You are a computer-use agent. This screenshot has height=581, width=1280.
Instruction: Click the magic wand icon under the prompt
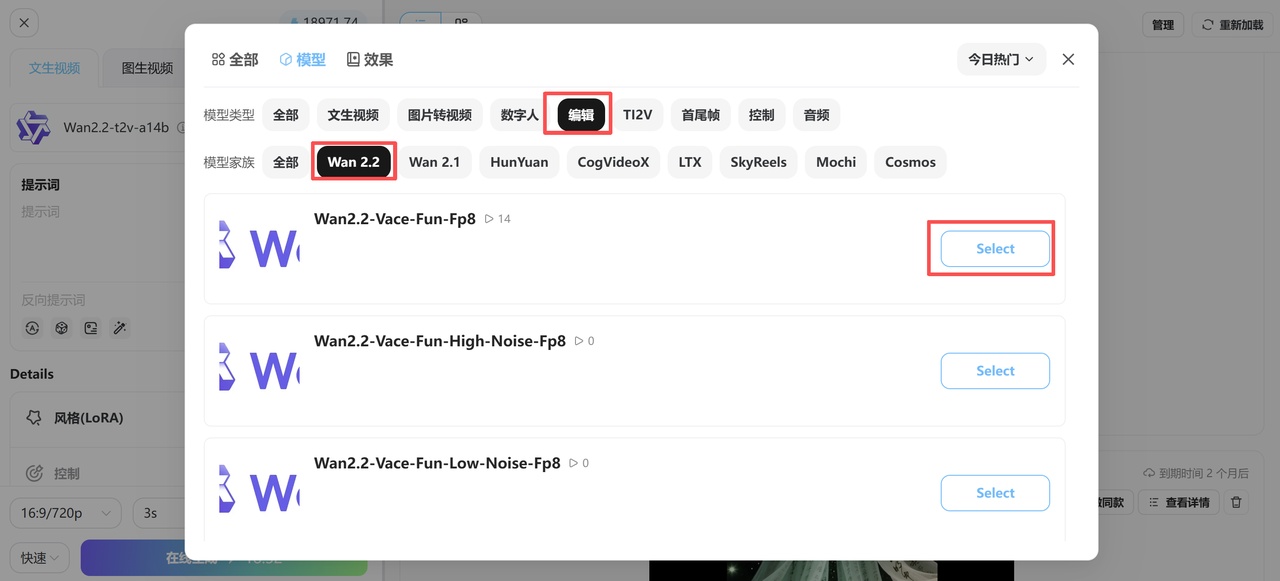(x=120, y=328)
